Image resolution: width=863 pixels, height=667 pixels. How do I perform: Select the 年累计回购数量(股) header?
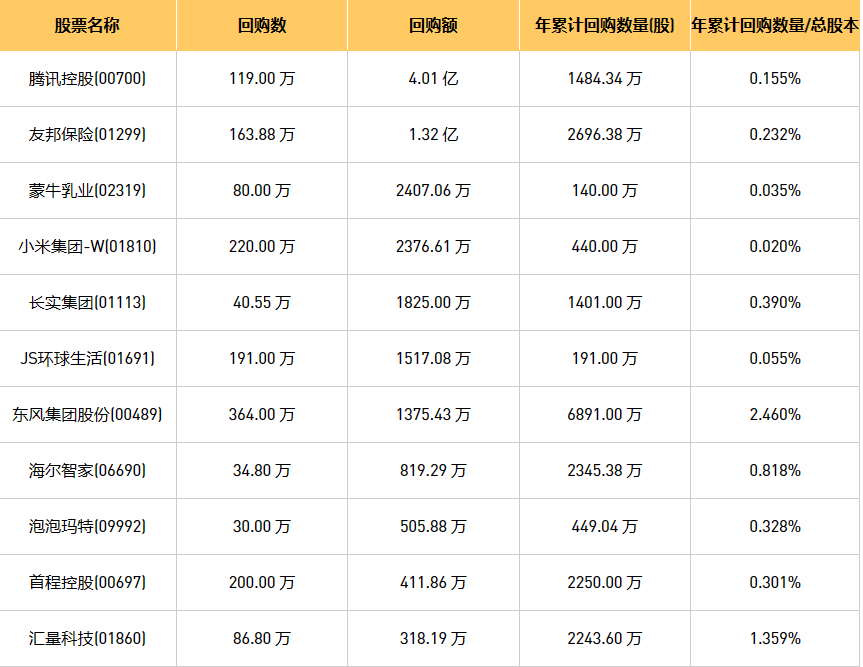pos(603,26)
